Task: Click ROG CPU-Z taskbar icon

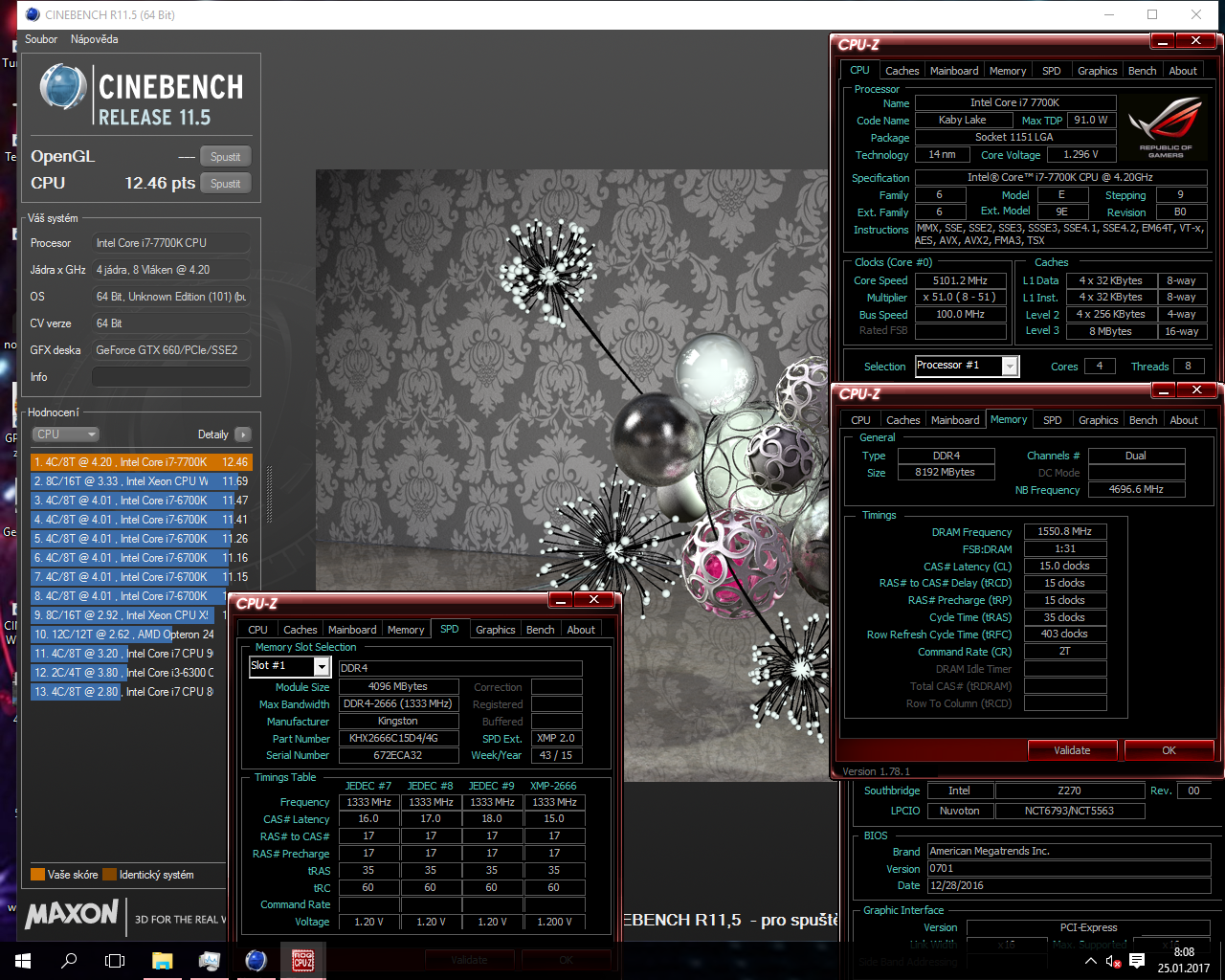Action: (303, 960)
